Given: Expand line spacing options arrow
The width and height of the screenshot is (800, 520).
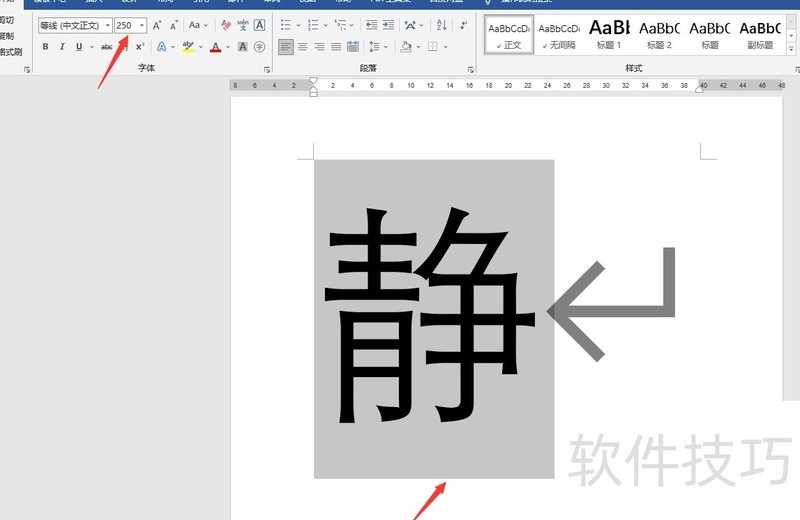Looking at the screenshot, I should click(x=386, y=47).
